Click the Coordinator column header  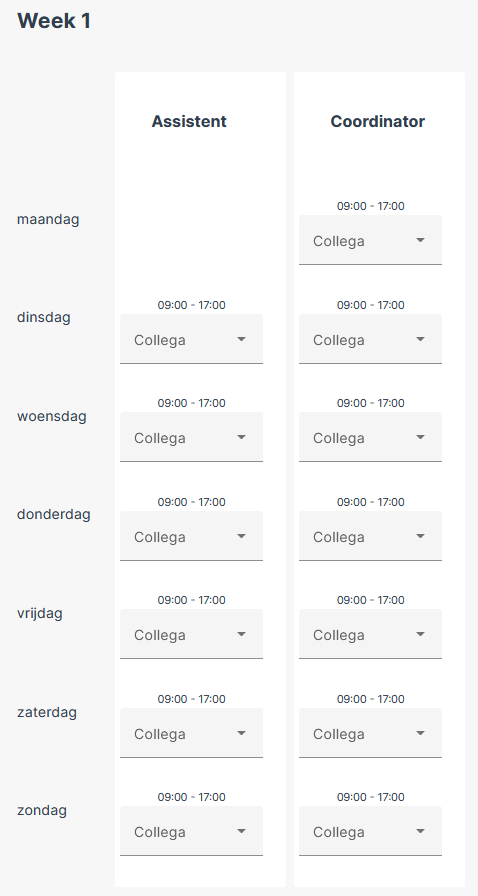tap(378, 122)
